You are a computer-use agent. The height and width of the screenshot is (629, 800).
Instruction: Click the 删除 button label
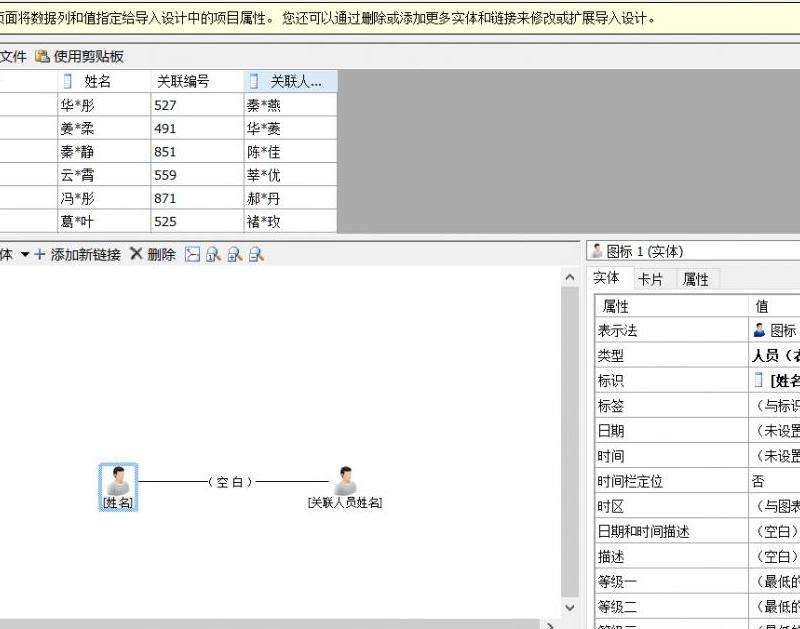(161, 255)
